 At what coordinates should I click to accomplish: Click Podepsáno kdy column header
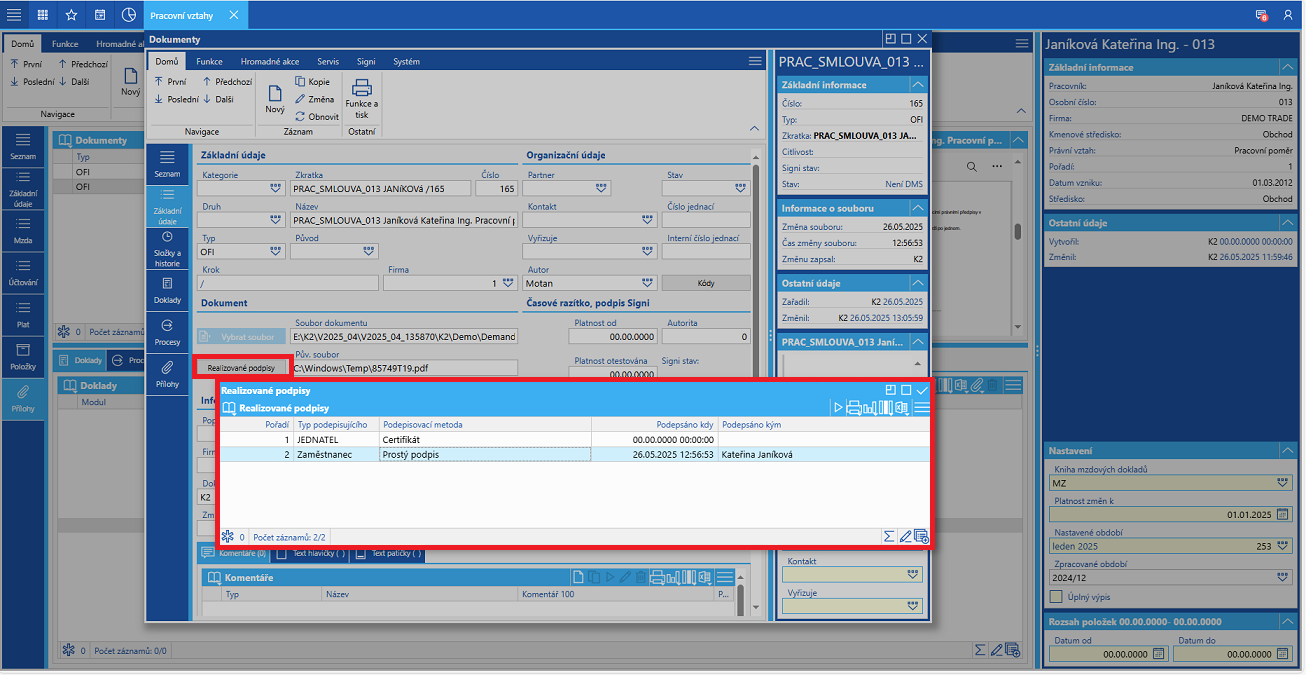coord(653,424)
